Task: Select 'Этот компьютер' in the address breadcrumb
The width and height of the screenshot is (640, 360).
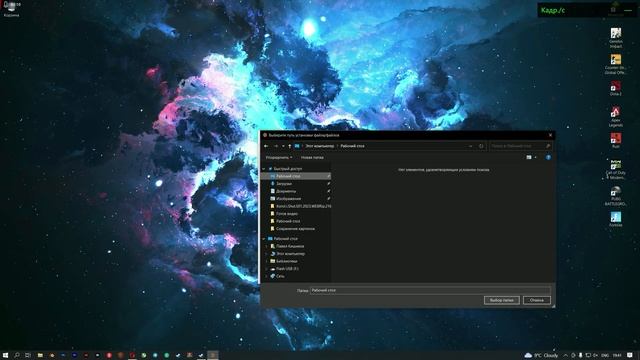Action: click(320, 146)
